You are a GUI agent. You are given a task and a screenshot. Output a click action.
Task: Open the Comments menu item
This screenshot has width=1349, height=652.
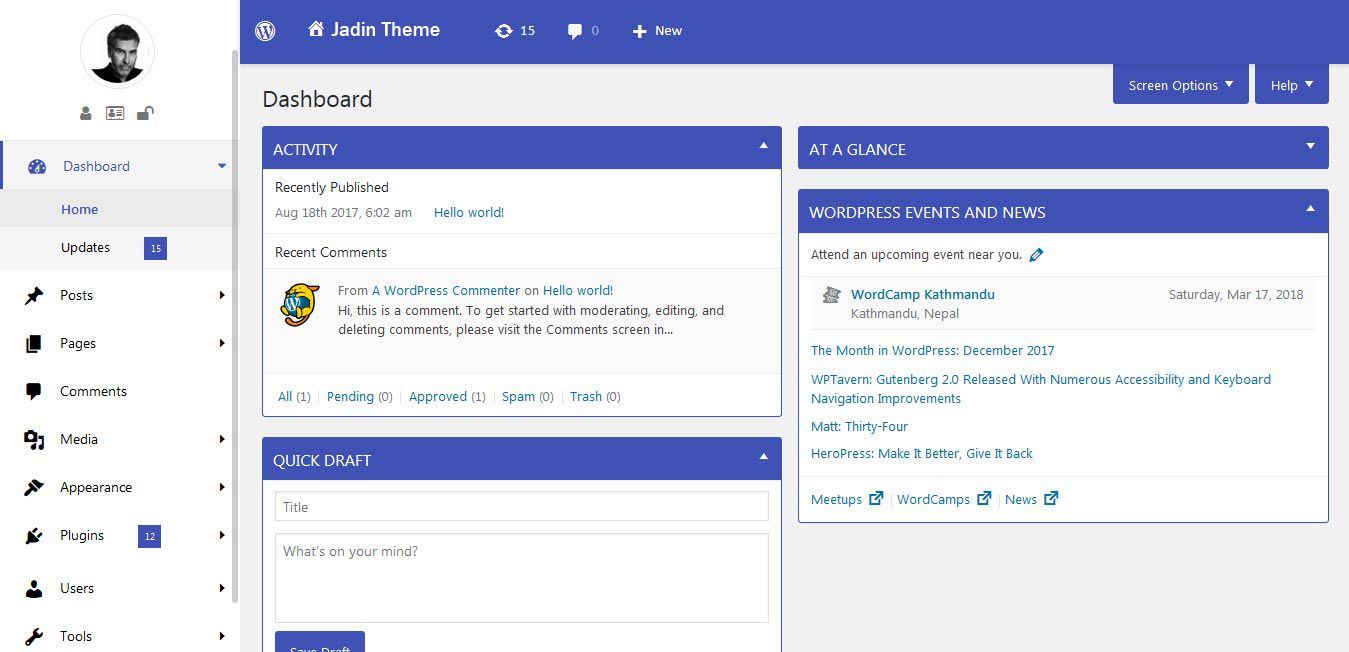(93, 391)
